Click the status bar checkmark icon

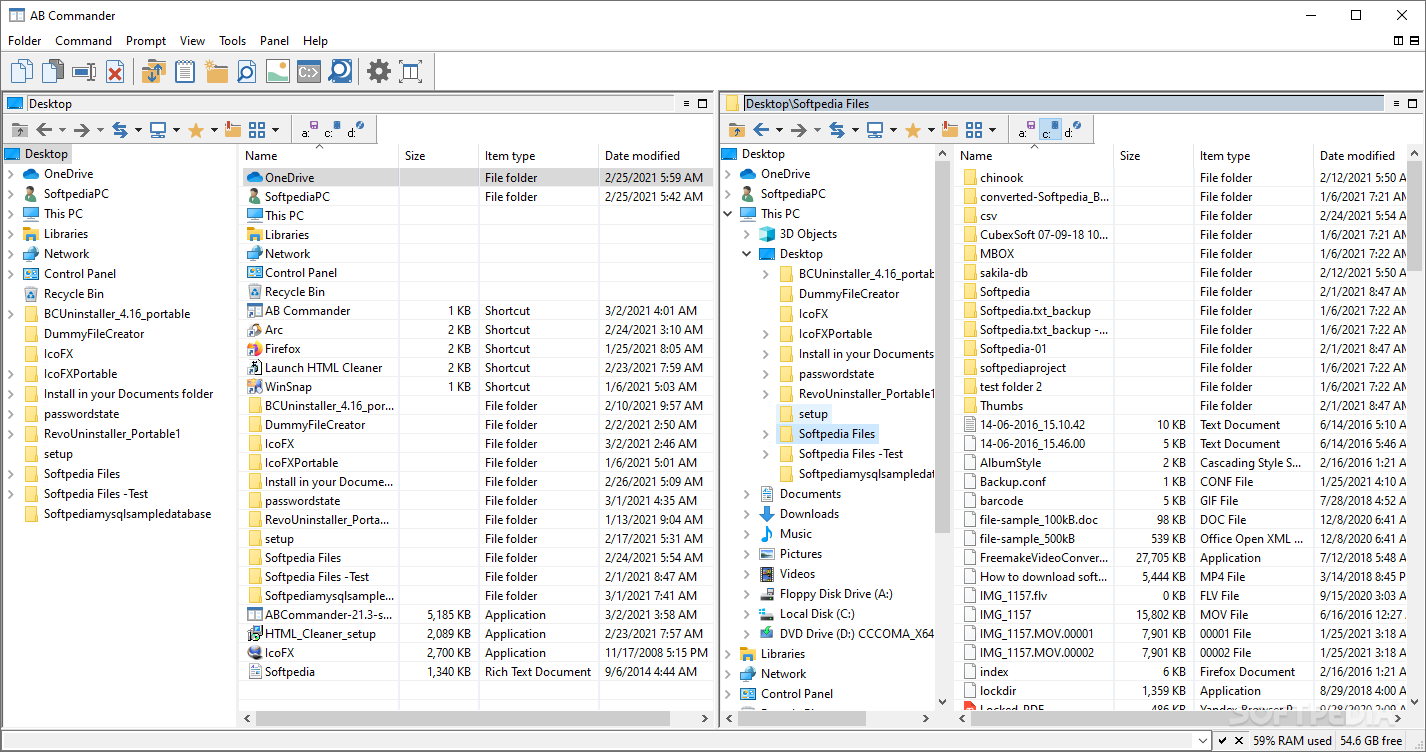pyautogui.click(x=1222, y=741)
